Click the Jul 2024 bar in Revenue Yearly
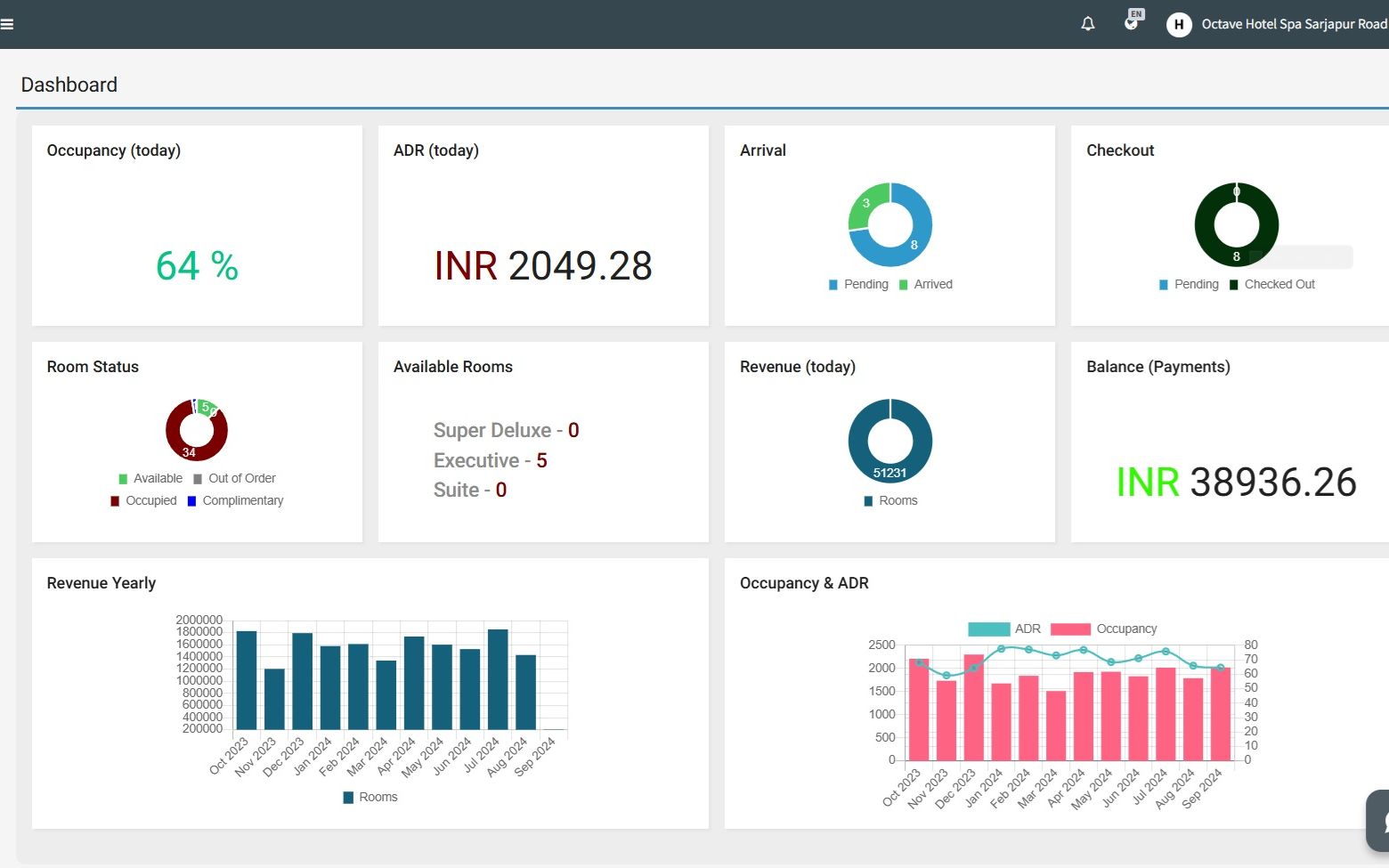Screen dimensions: 1389x868 498,680
